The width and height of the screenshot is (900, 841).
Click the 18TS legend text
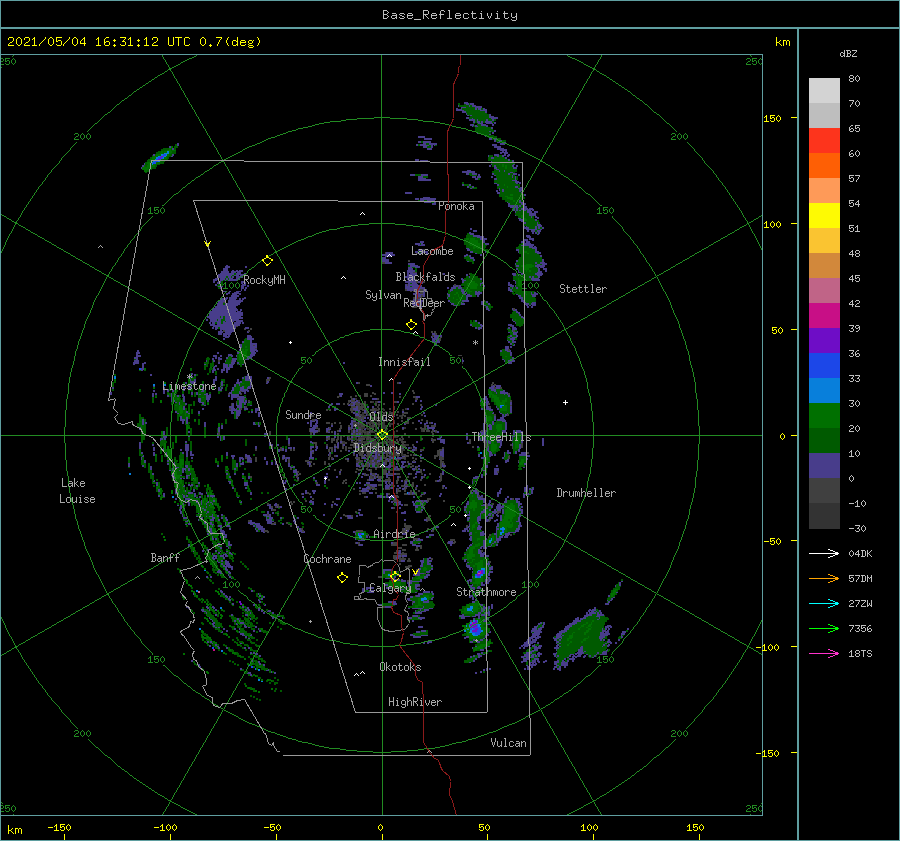coord(860,653)
